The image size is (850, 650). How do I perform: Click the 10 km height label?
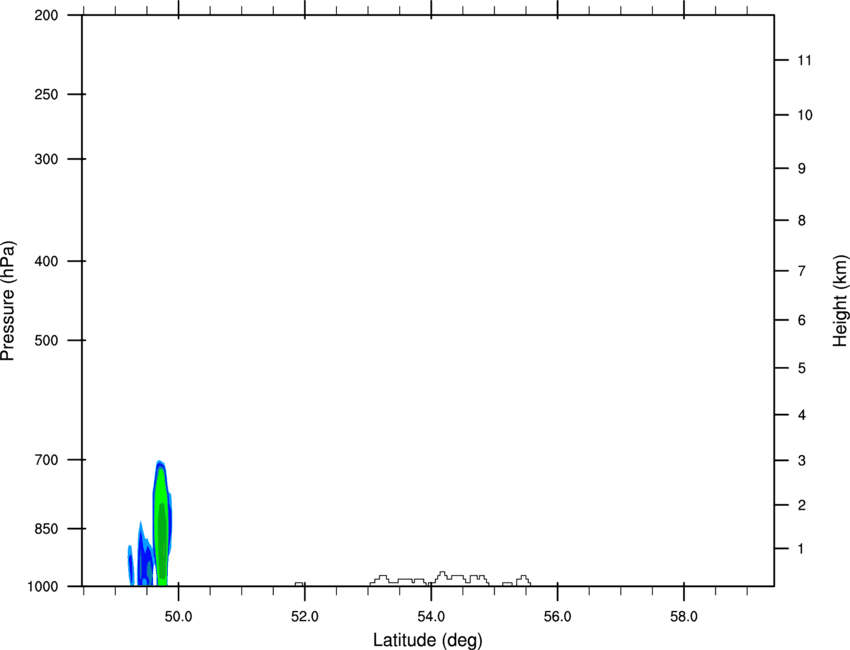click(x=805, y=115)
